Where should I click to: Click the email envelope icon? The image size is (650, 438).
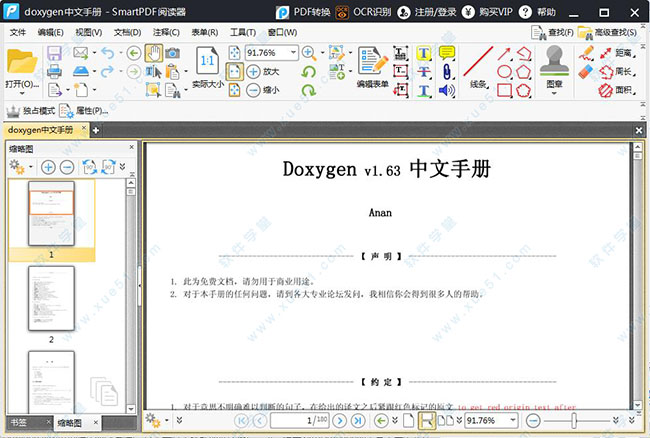(x=81, y=53)
